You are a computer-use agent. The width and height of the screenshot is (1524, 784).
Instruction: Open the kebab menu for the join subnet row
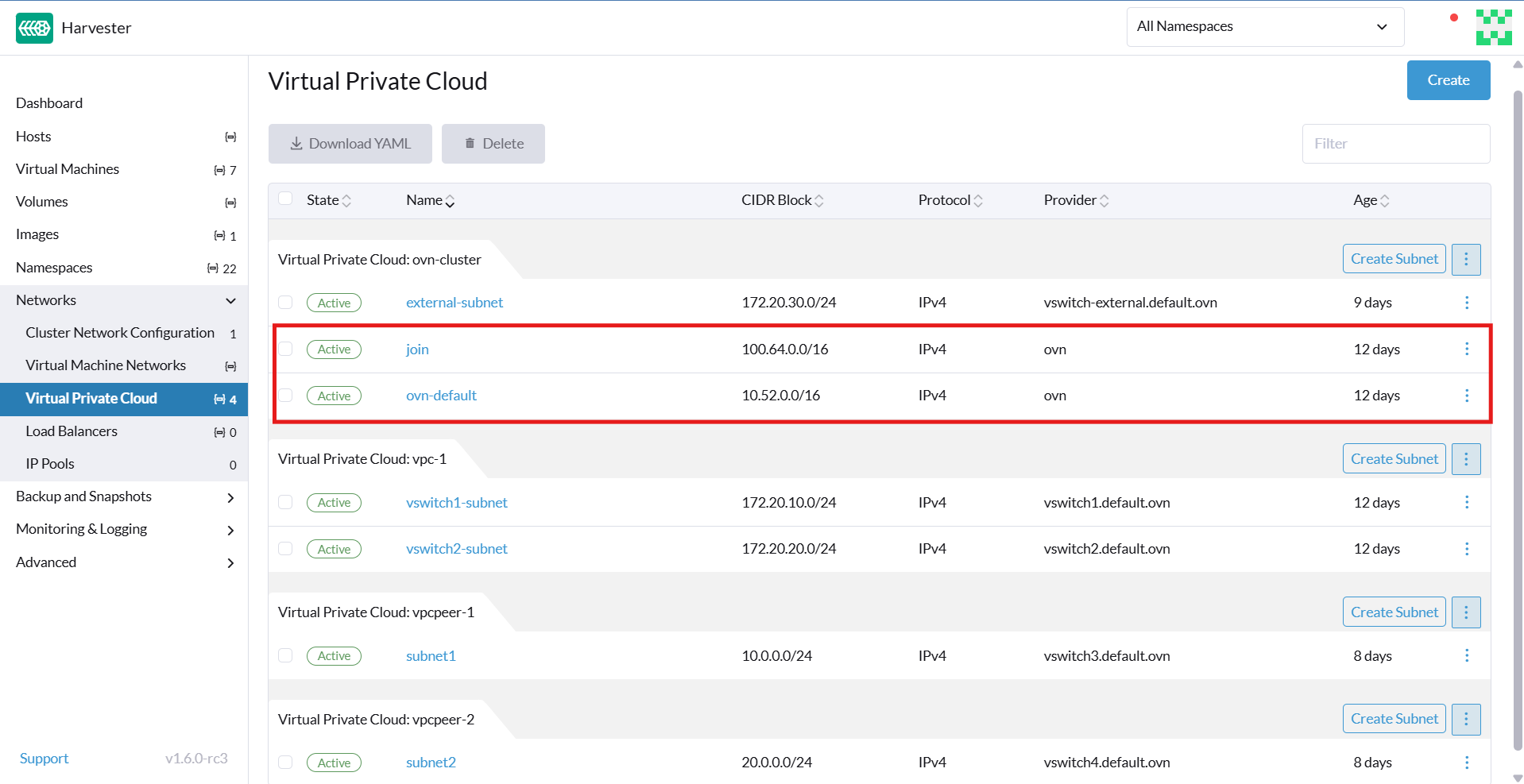pyautogui.click(x=1466, y=349)
